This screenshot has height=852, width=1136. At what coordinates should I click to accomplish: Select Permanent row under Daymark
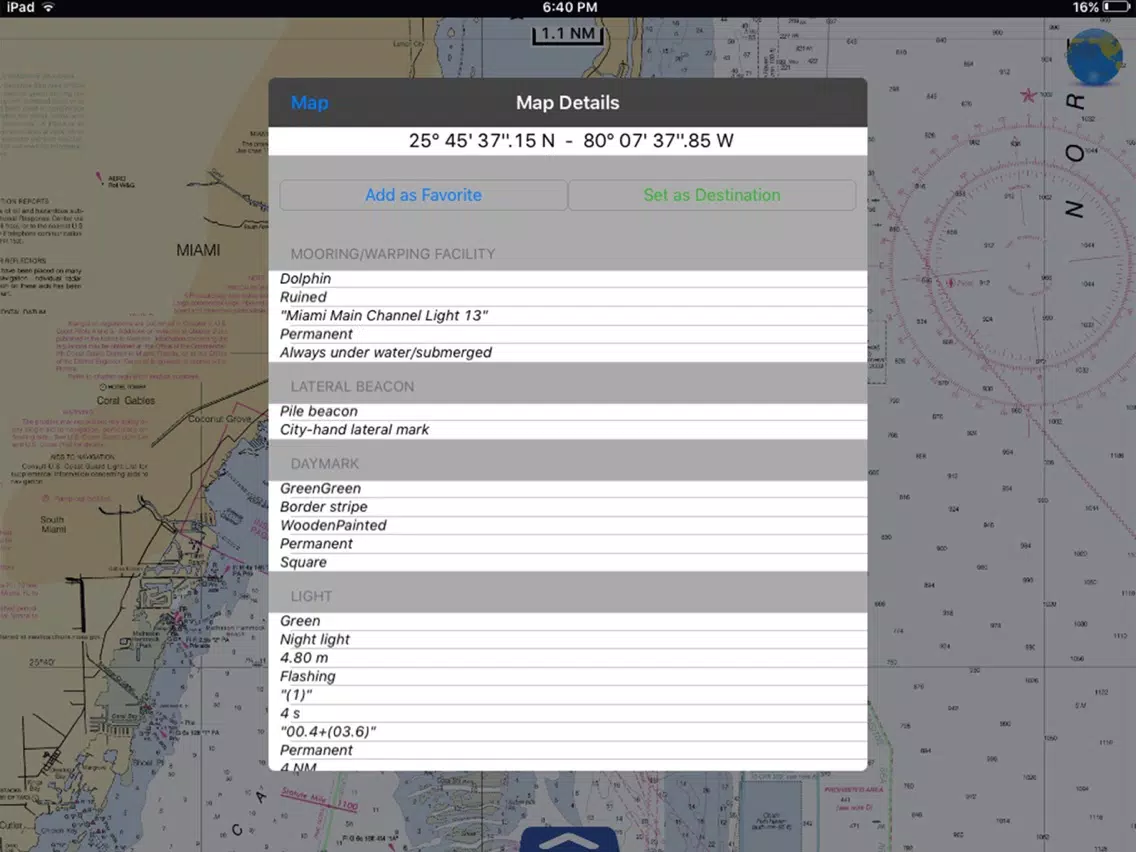coord(567,544)
